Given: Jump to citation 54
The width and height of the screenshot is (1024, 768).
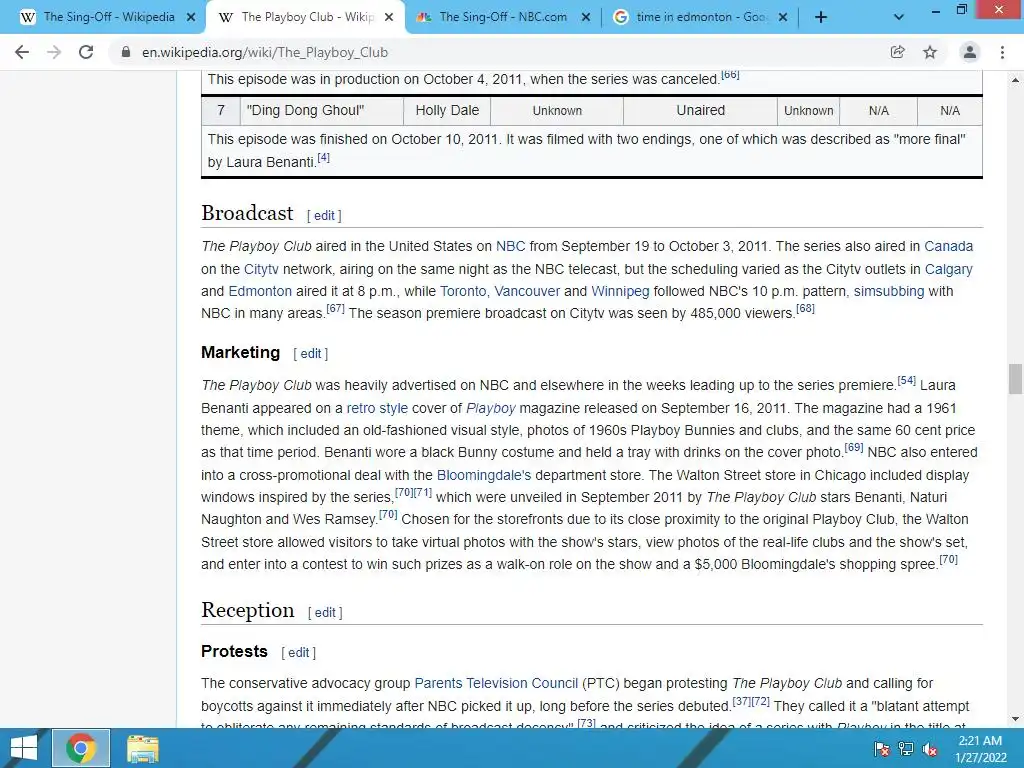Looking at the screenshot, I should click(906, 380).
